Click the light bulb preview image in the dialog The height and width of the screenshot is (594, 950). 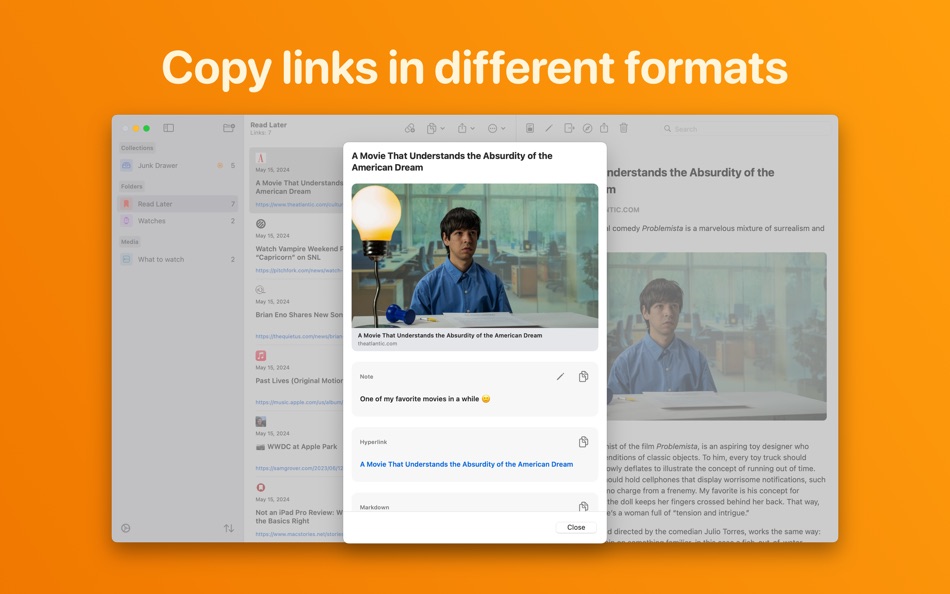click(474, 255)
